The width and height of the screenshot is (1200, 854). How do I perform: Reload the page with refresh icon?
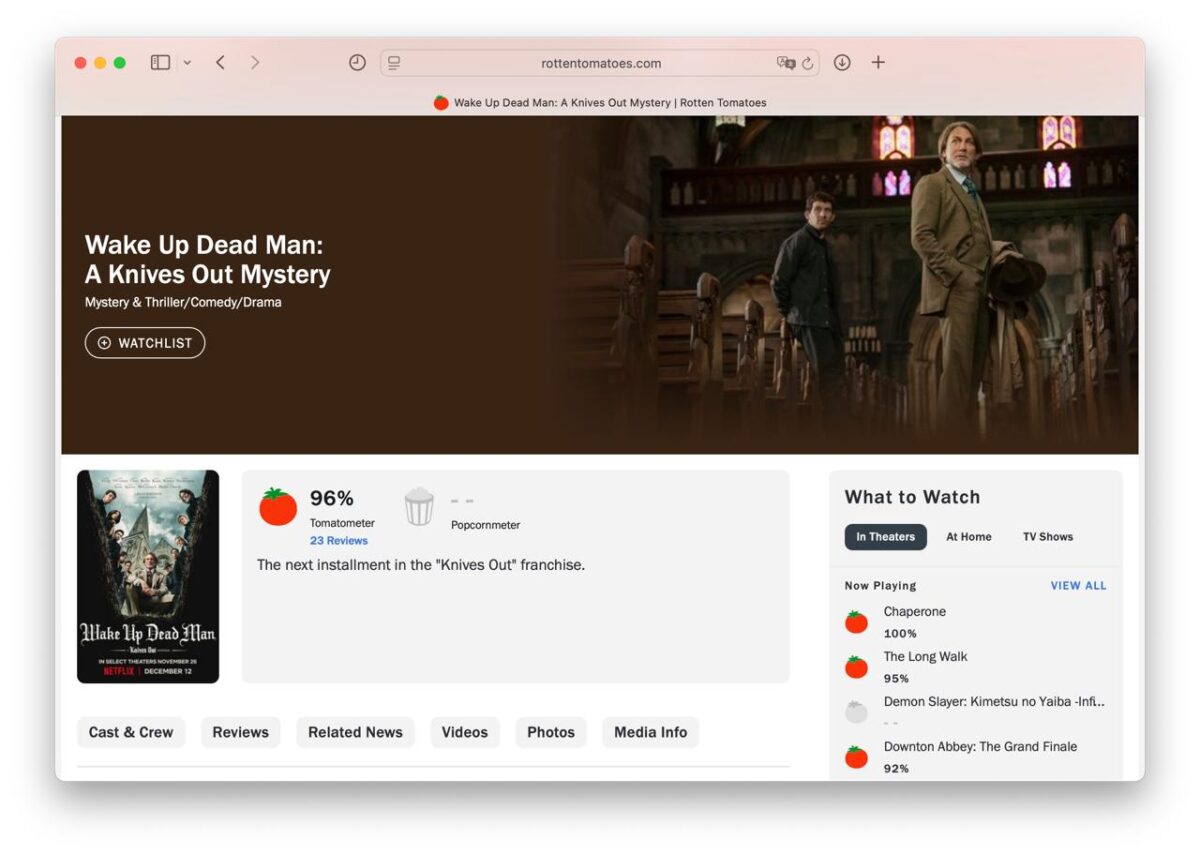click(808, 63)
